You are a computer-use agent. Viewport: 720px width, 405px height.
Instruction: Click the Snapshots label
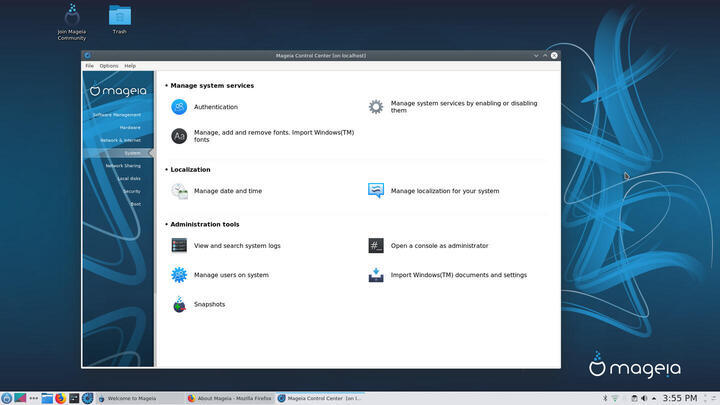tap(209, 304)
